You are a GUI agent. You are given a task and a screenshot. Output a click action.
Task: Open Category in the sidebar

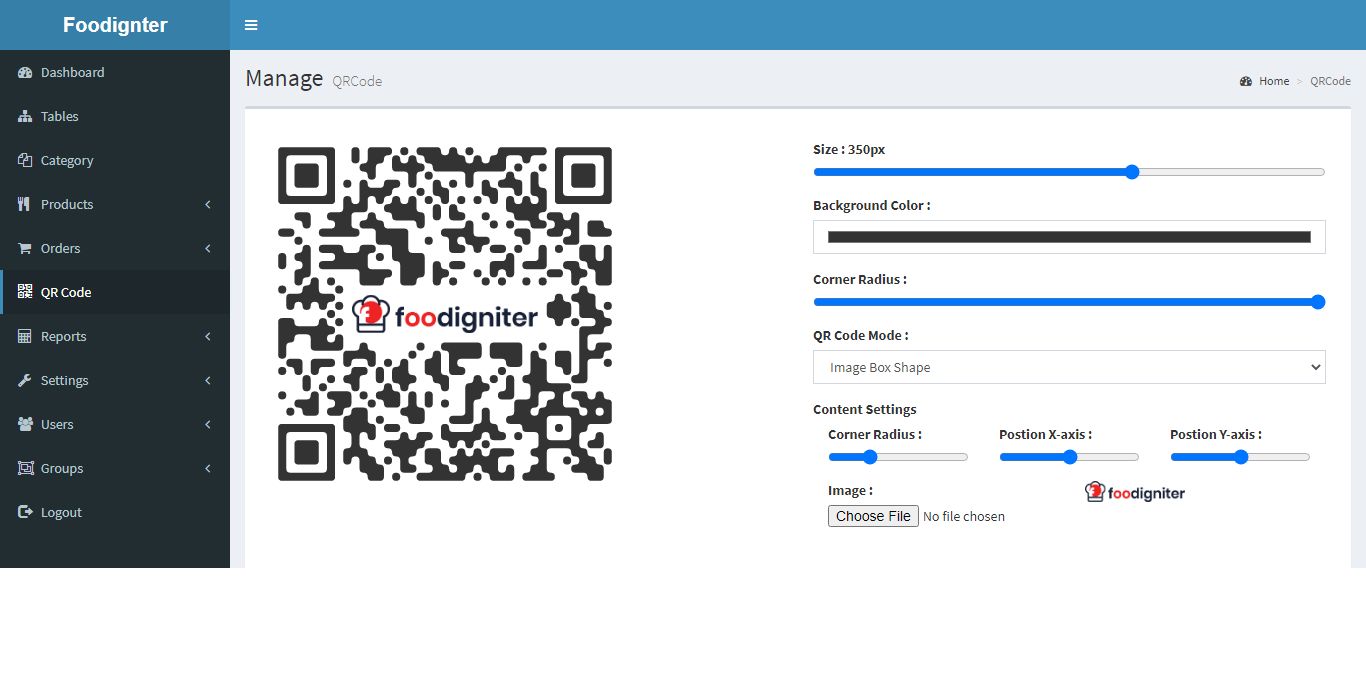point(115,160)
